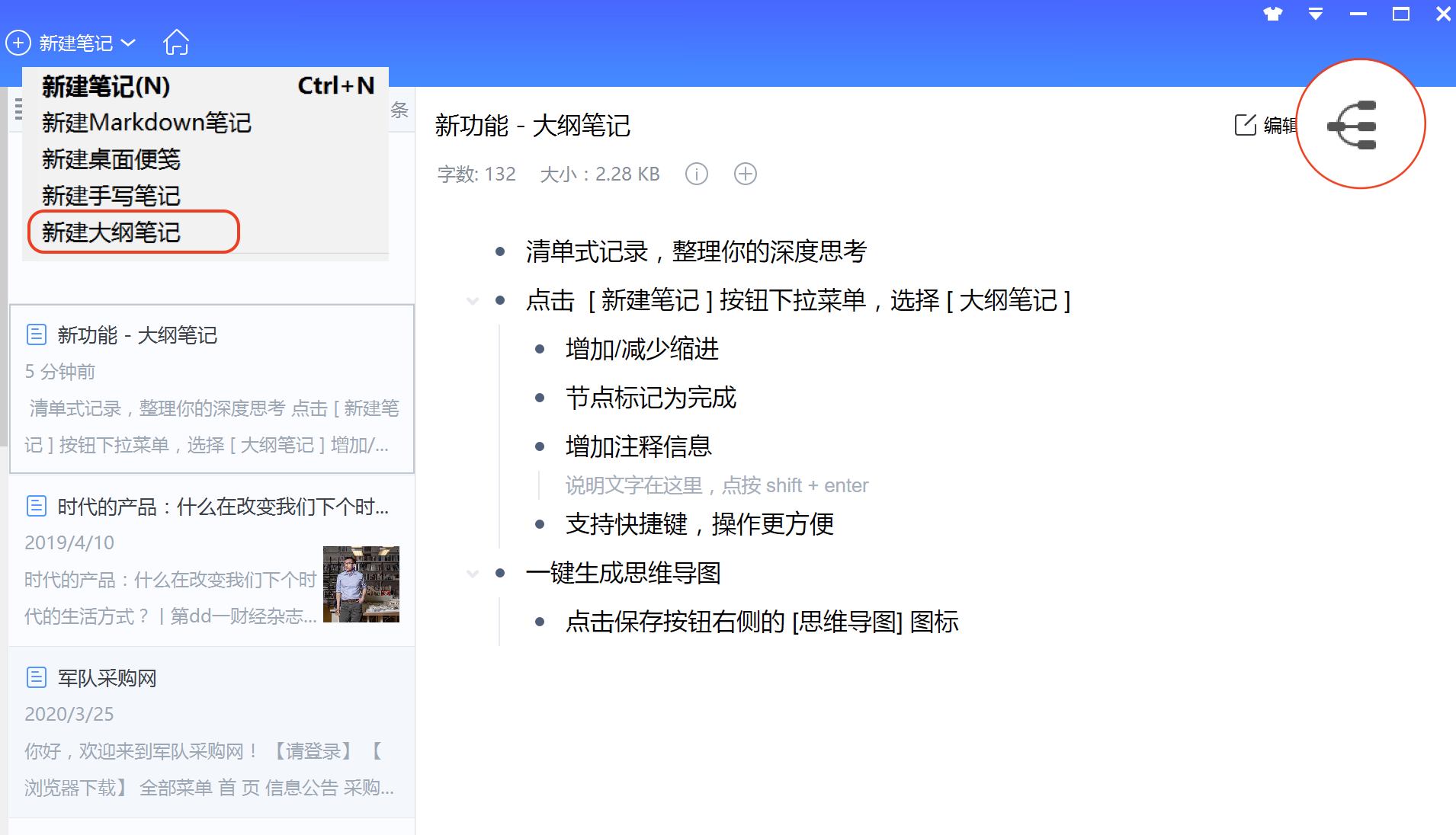
Task: Click the mind map icon
Action: (x=1353, y=125)
